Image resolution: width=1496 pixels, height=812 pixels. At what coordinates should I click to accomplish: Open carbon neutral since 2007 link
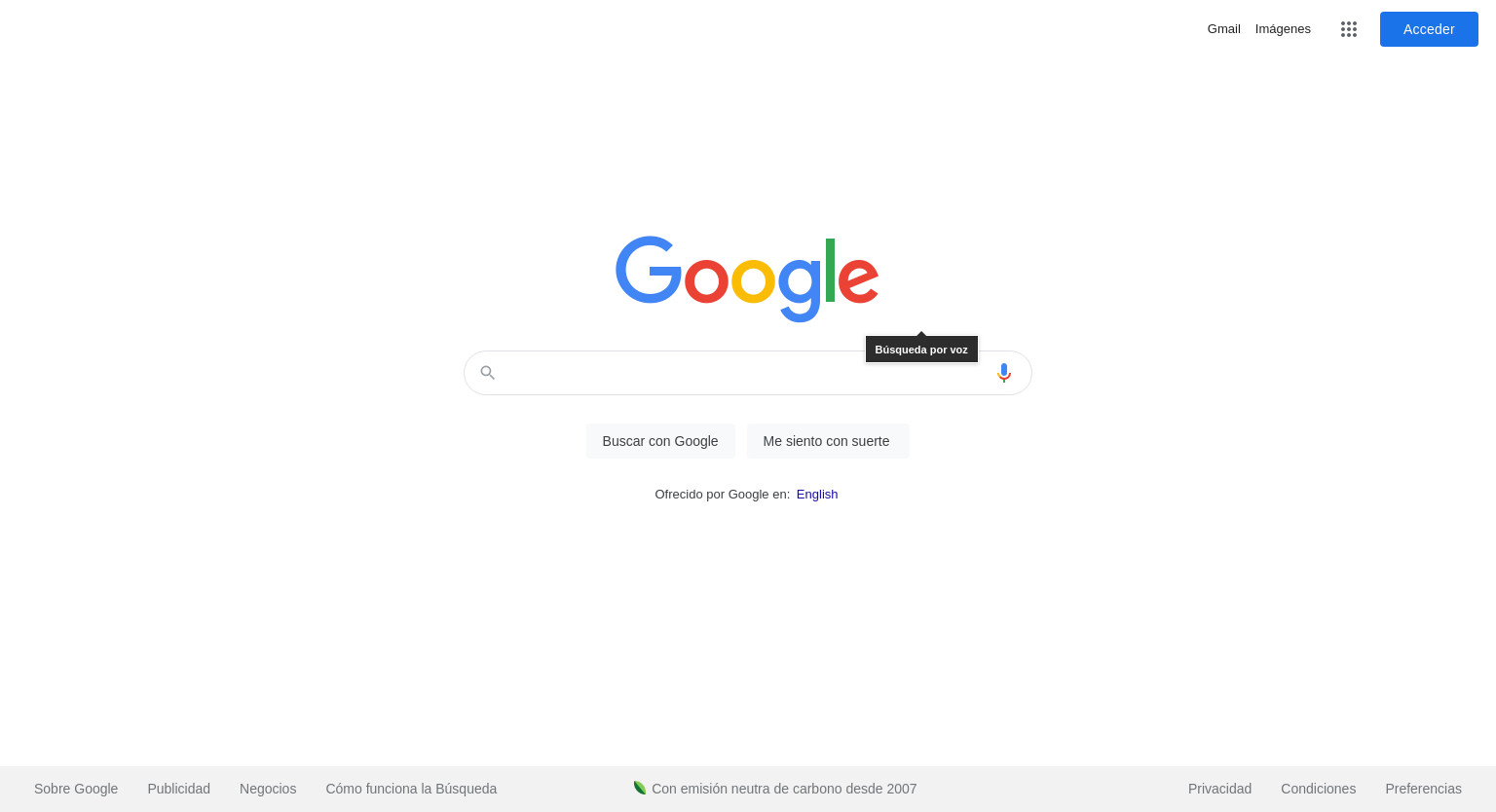(784, 789)
